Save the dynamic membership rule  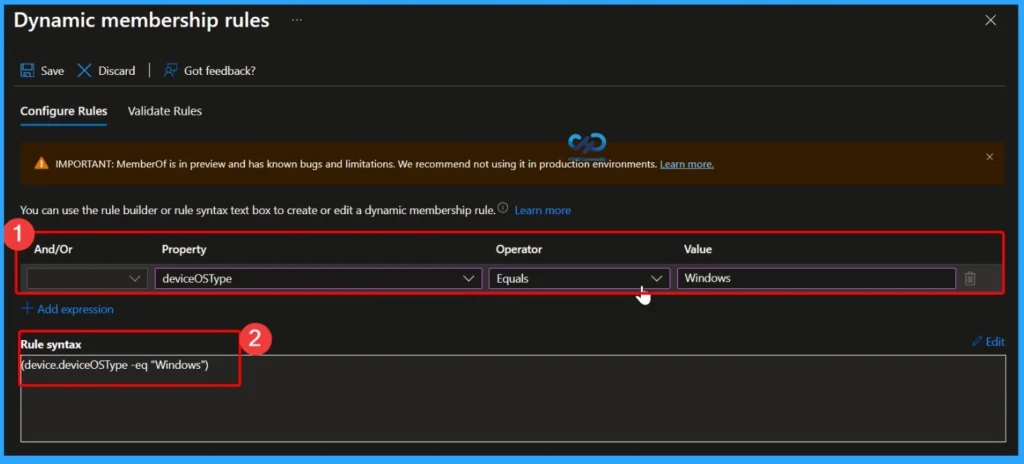42,71
